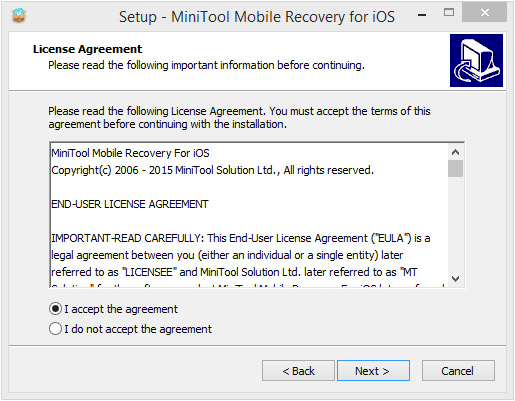This screenshot has height=401, width=515.
Task: Click the window title "Setup - MiniTool Mobile Recovery for iOS"
Action: pyautogui.click(x=257, y=17)
